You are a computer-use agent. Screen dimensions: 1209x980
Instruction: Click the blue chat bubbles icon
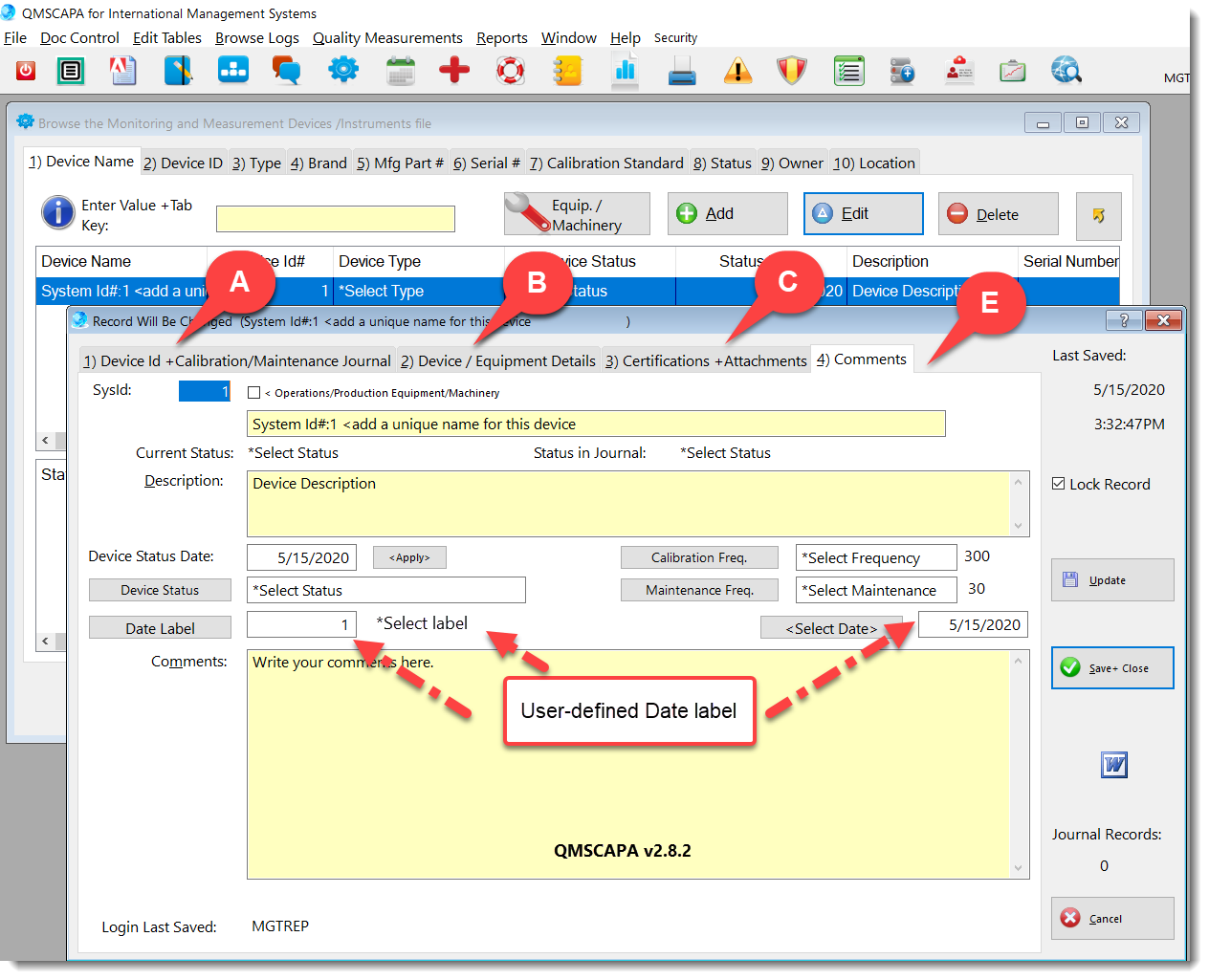286,71
